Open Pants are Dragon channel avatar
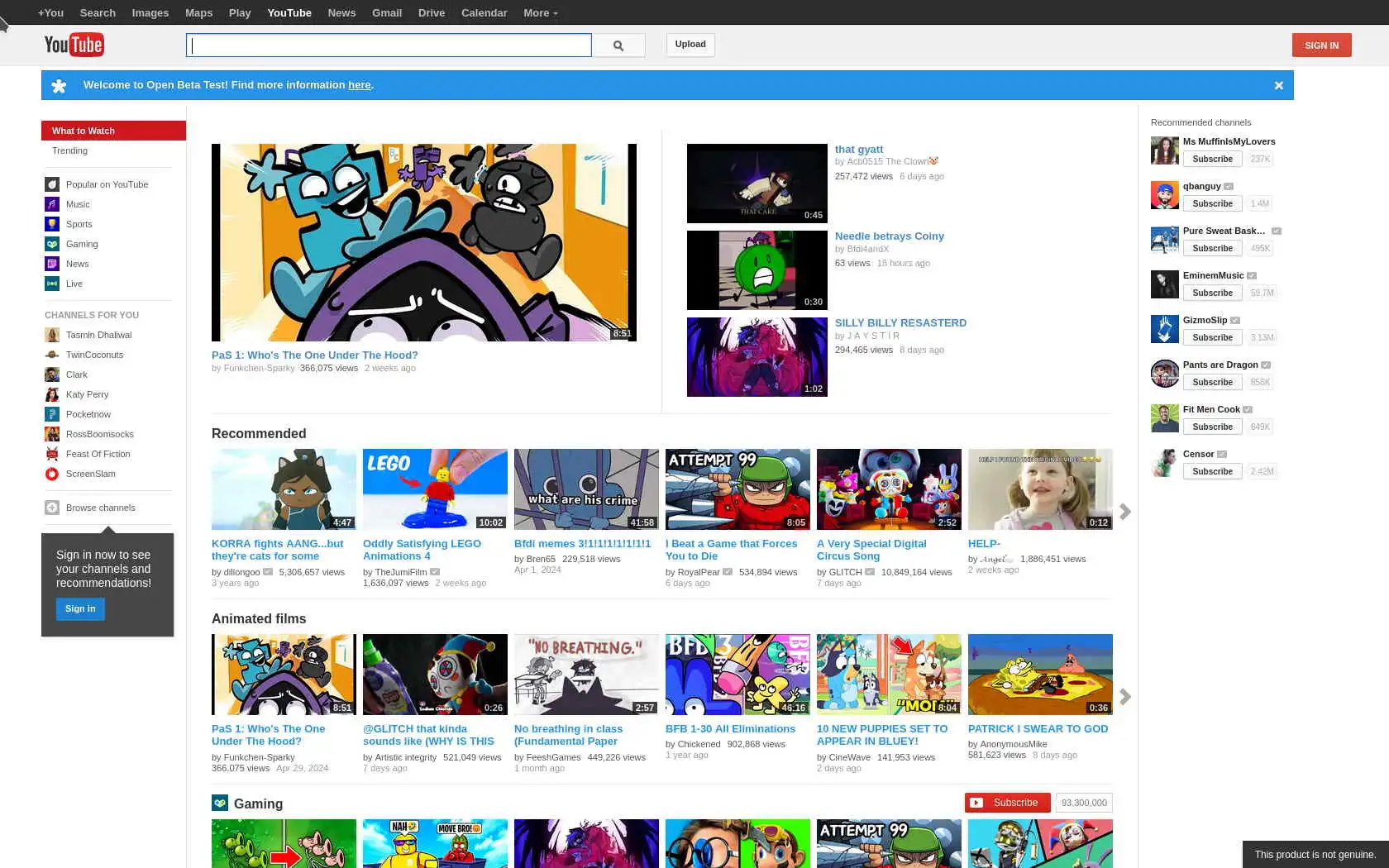 (1164, 374)
